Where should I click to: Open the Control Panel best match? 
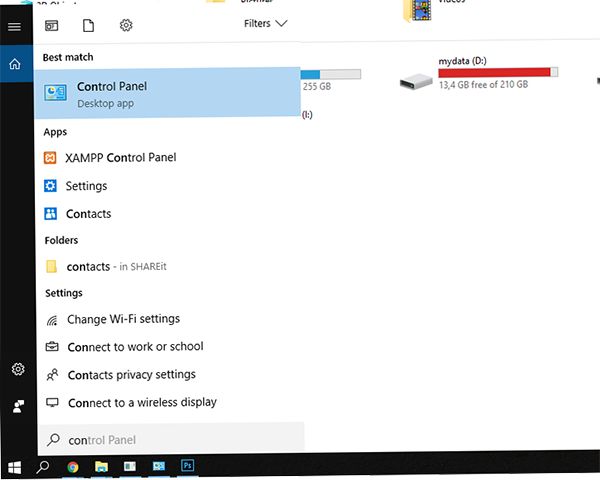[168, 94]
